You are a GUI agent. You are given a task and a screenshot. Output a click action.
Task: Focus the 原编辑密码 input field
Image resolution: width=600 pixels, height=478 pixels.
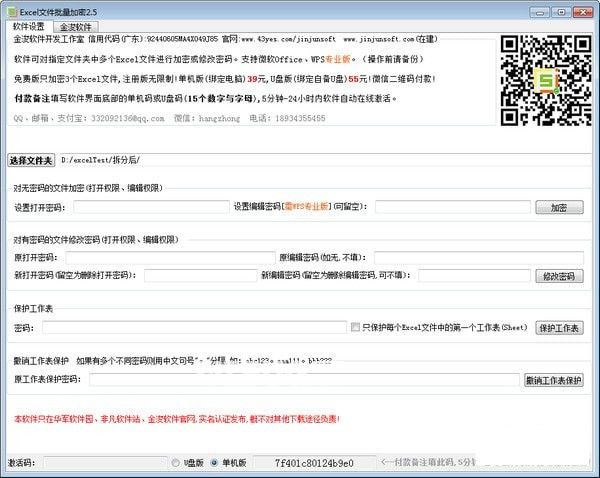click(x=479, y=258)
